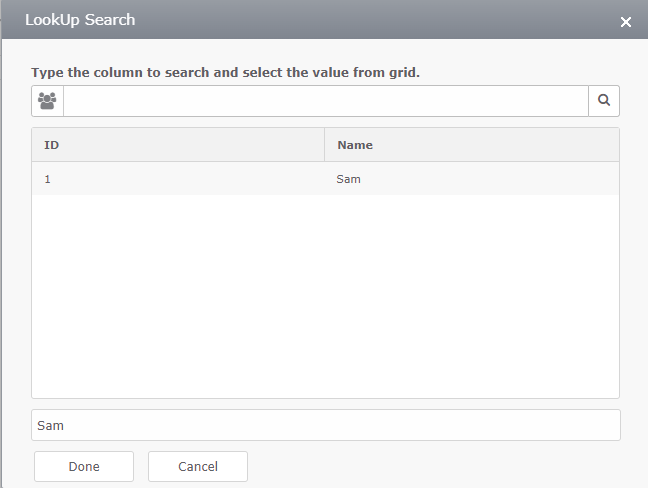Click the empty grid area below the Sam row
The width and height of the screenshot is (648, 488).
point(325,296)
